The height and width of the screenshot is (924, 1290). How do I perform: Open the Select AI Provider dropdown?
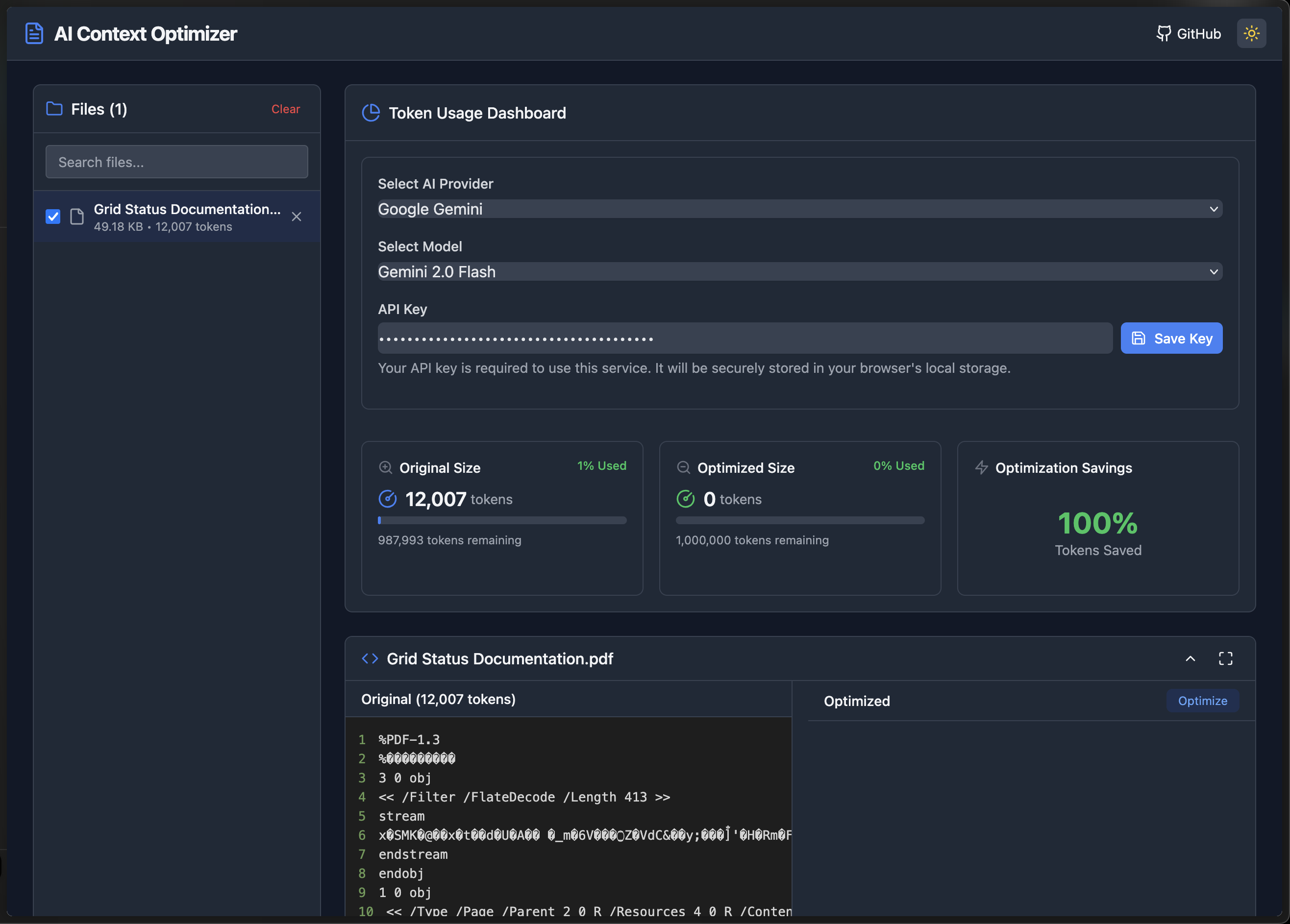pos(800,209)
